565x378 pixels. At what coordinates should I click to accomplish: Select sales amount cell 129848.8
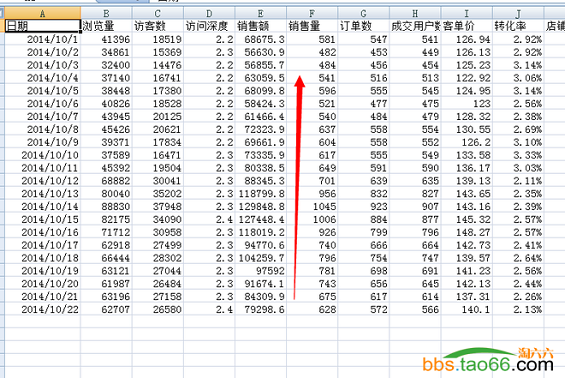(x=261, y=206)
